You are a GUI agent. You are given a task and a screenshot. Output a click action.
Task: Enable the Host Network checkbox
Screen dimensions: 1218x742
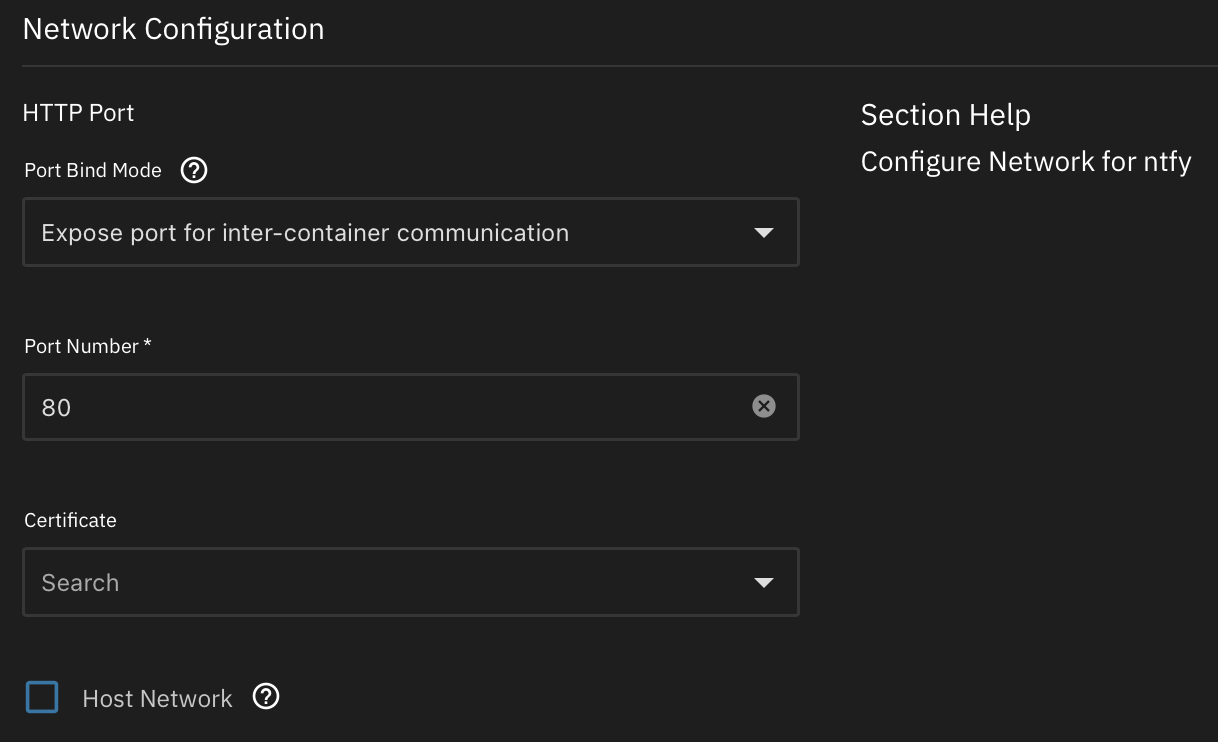tap(42, 697)
